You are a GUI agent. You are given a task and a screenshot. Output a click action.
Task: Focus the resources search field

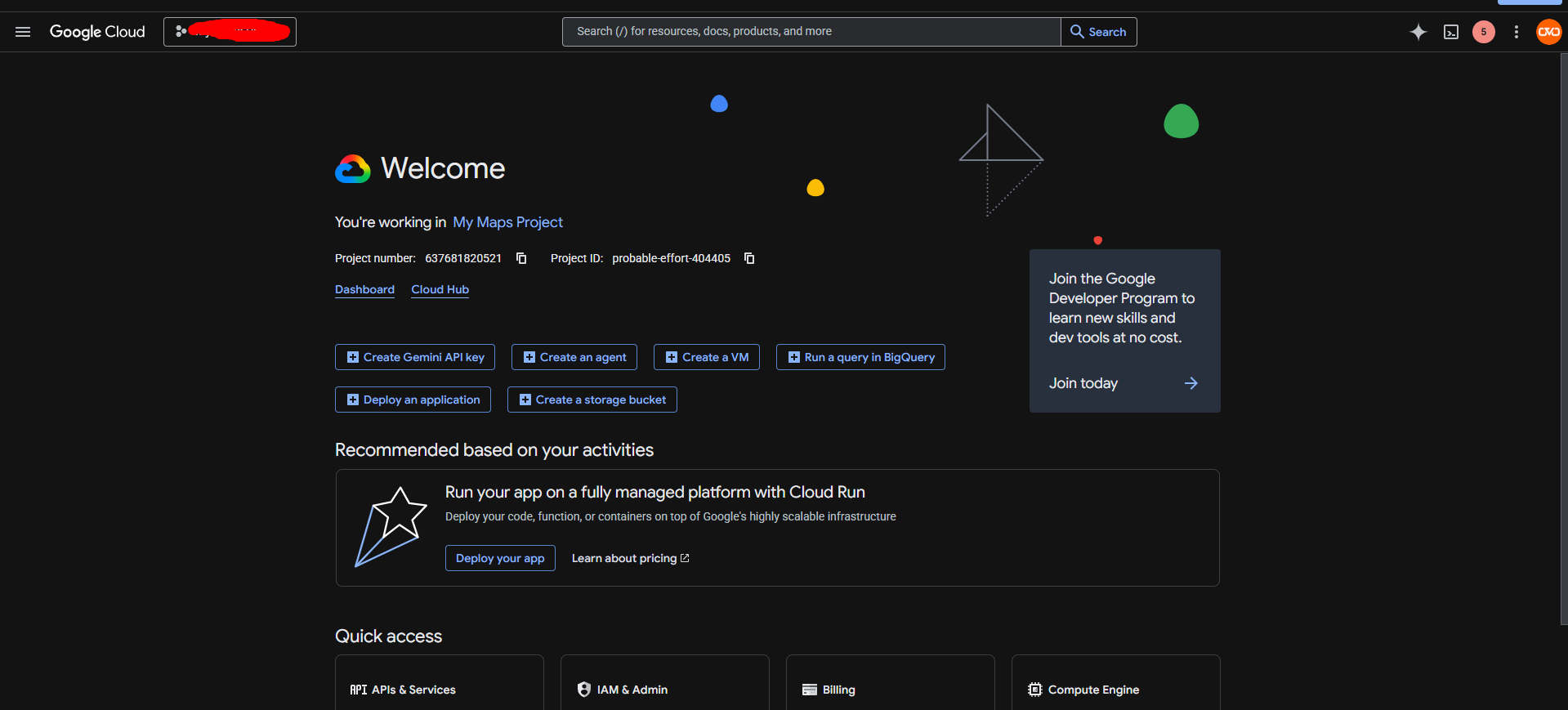[x=811, y=32]
